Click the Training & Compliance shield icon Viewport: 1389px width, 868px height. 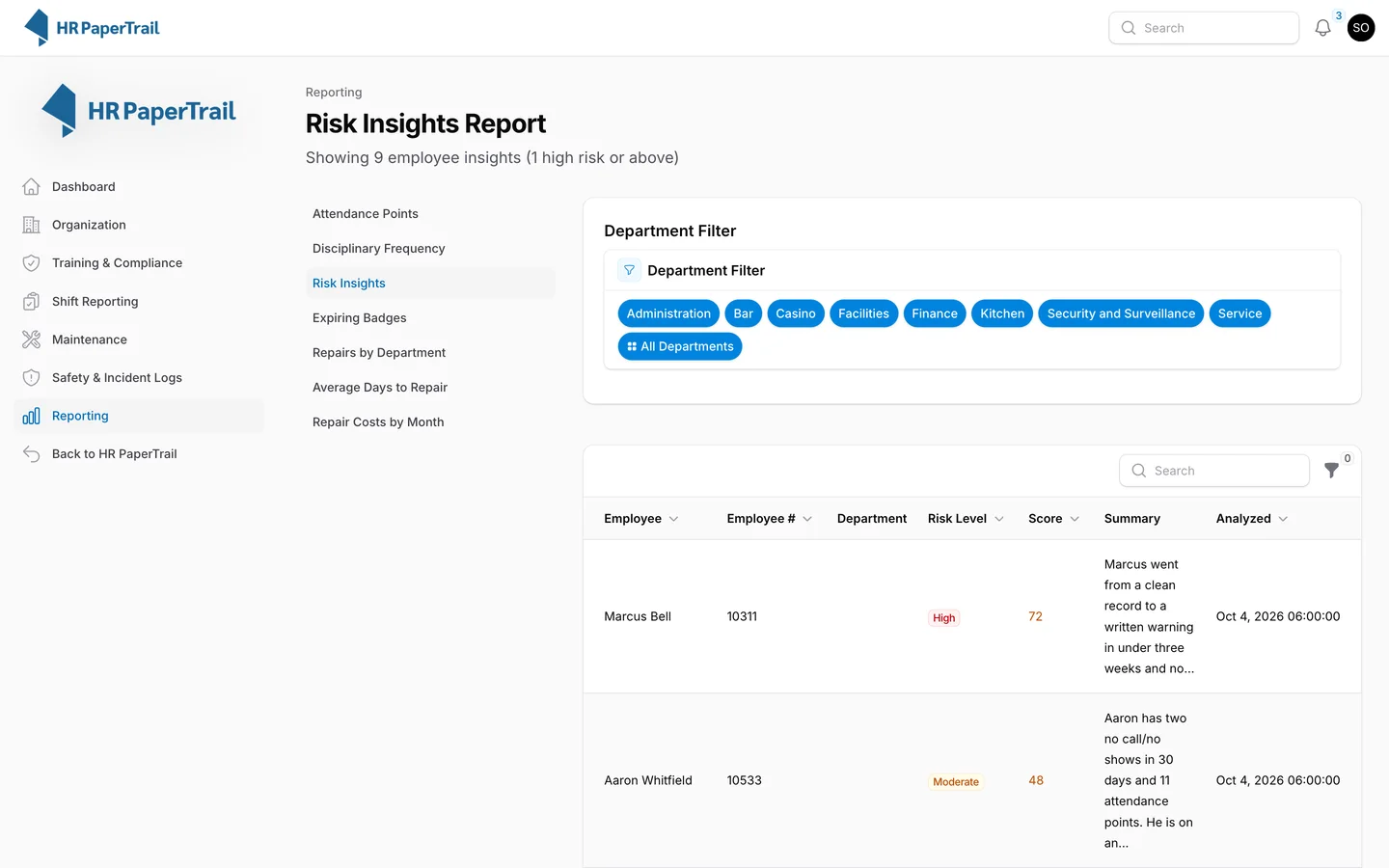32,263
